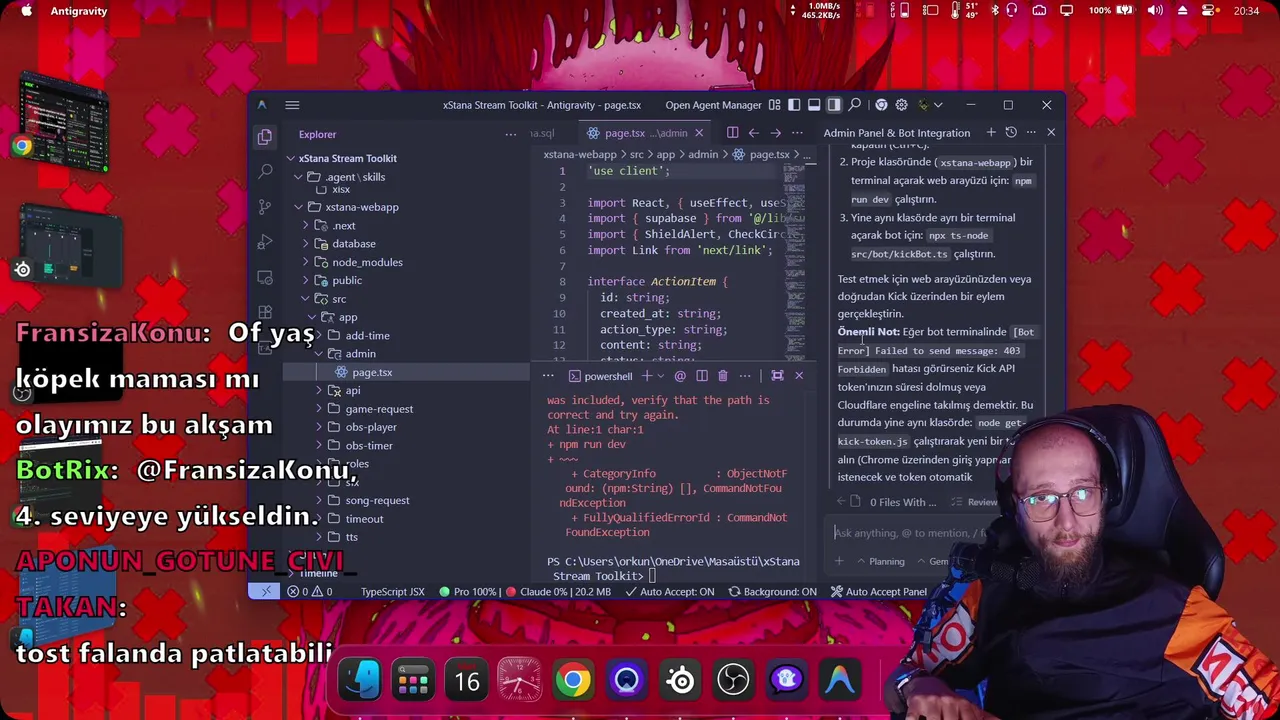Start a new agent conversation with plus
1280x720 pixels.
(991, 133)
